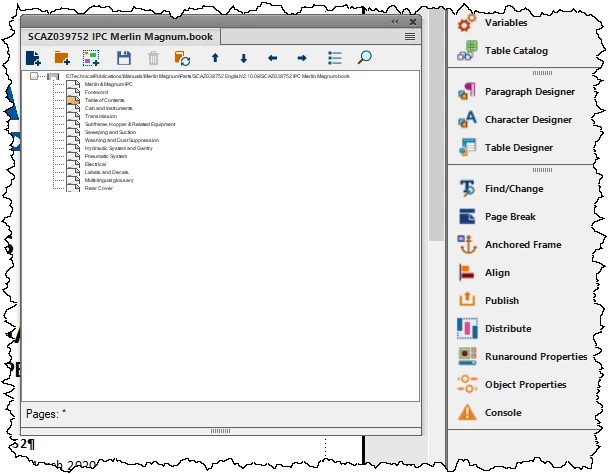
Task: Select Subframe, Hopper & Related Equipment file
Action: pyautogui.click(x=130, y=124)
